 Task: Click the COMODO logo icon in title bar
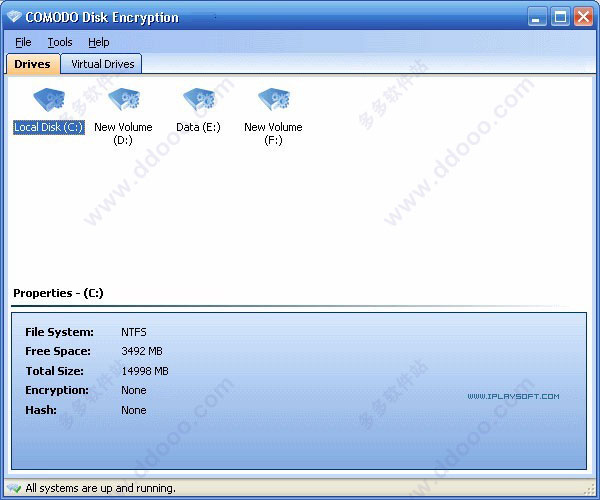(14, 17)
